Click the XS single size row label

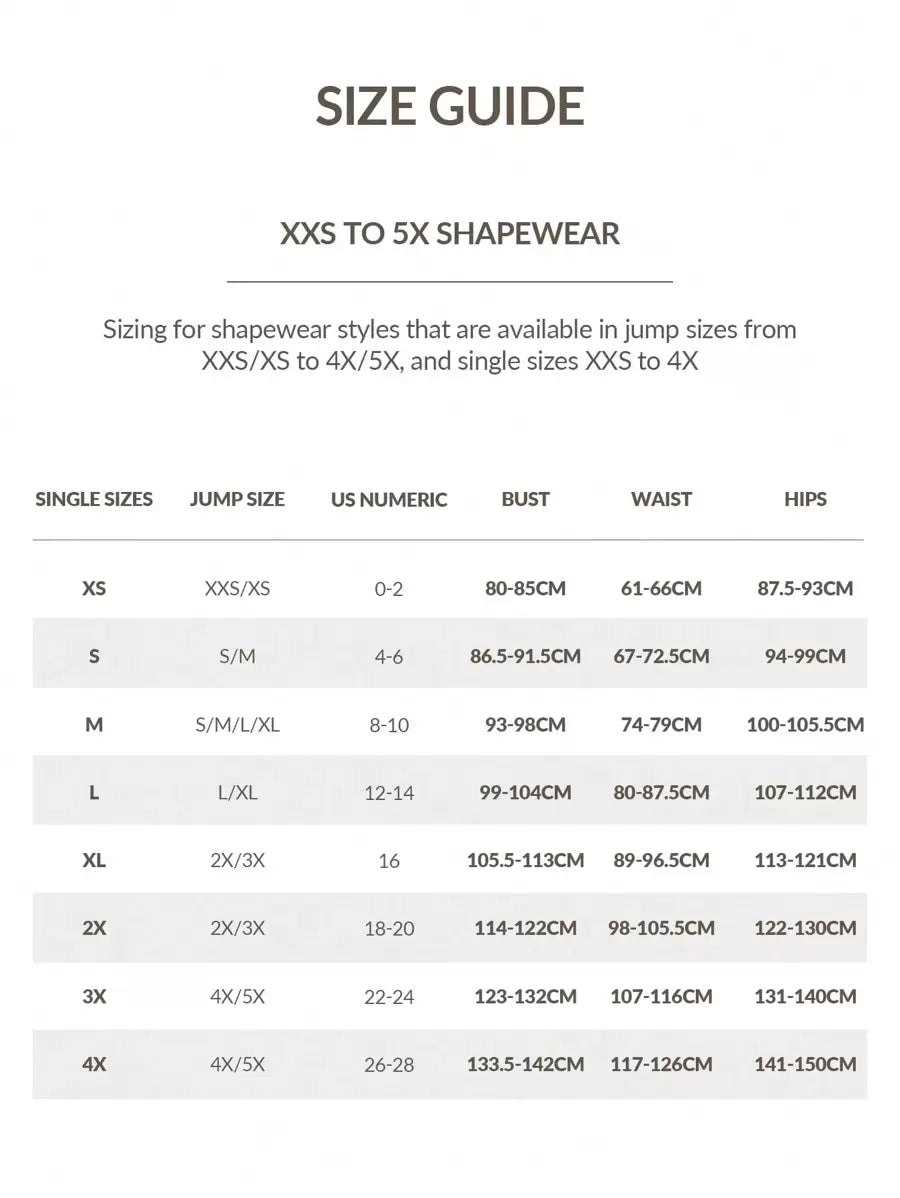coord(94,588)
